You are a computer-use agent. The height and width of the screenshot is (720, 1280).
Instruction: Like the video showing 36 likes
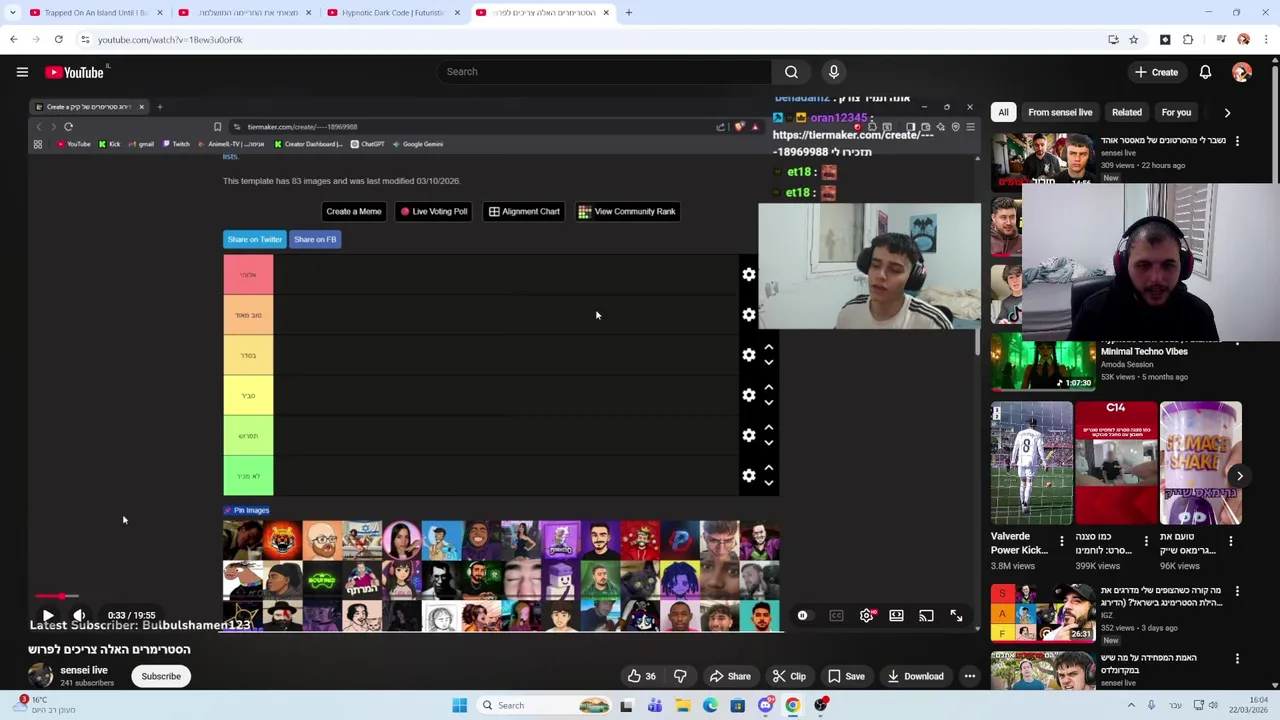tap(641, 676)
